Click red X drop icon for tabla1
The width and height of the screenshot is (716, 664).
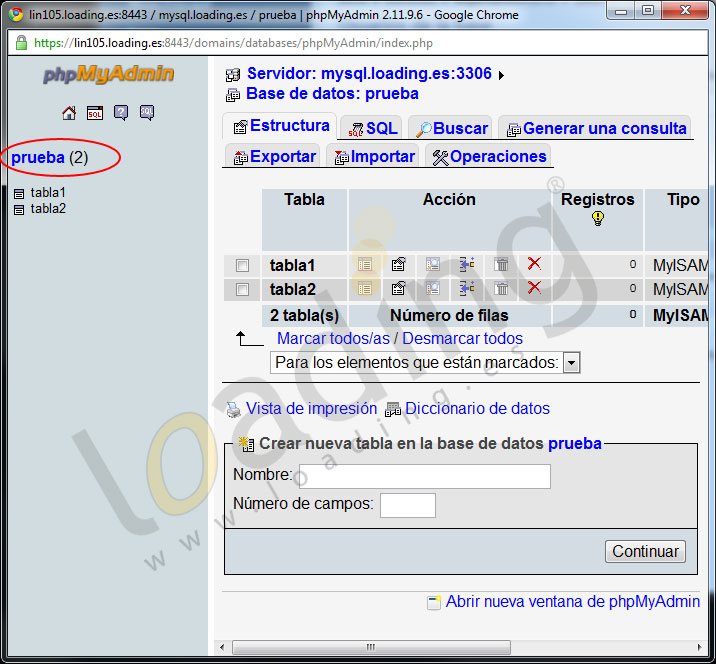(534, 263)
